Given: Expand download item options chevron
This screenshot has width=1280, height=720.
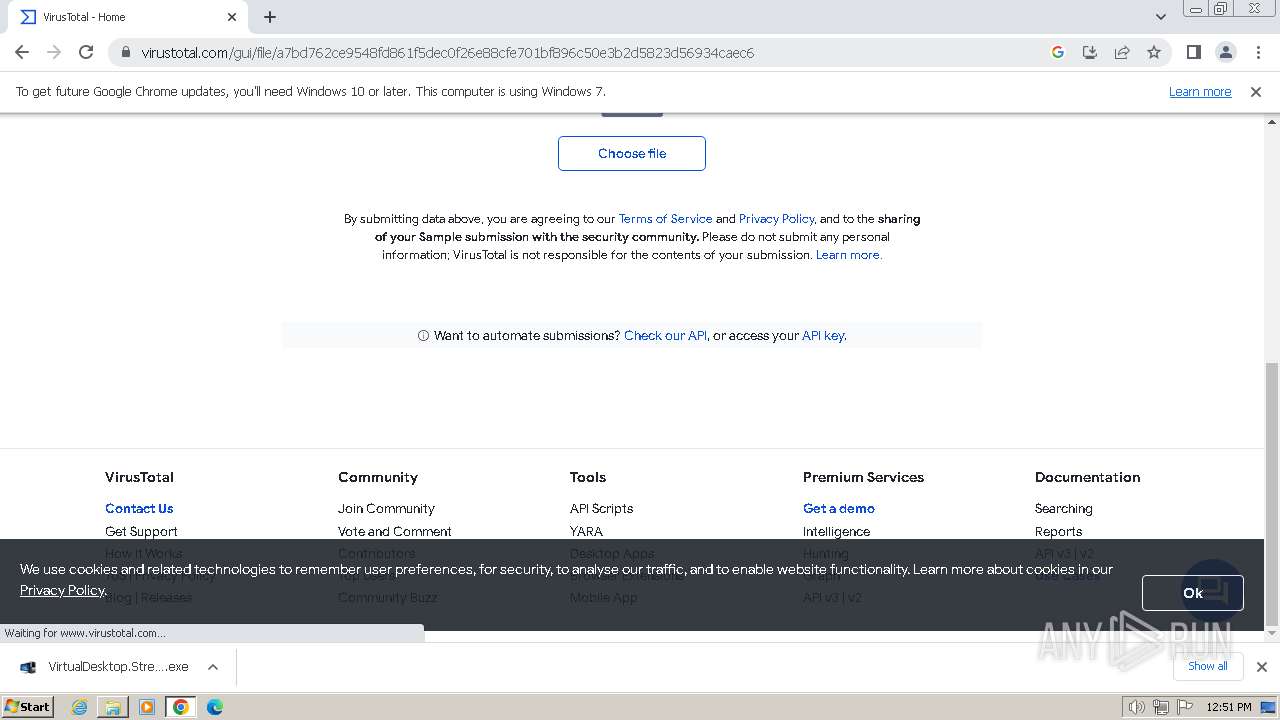Looking at the screenshot, I should [213, 666].
